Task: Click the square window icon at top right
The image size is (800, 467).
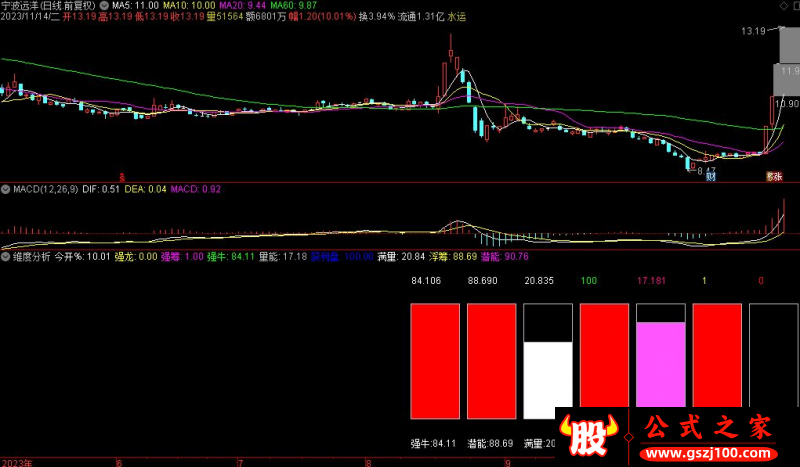Action: (x=795, y=6)
